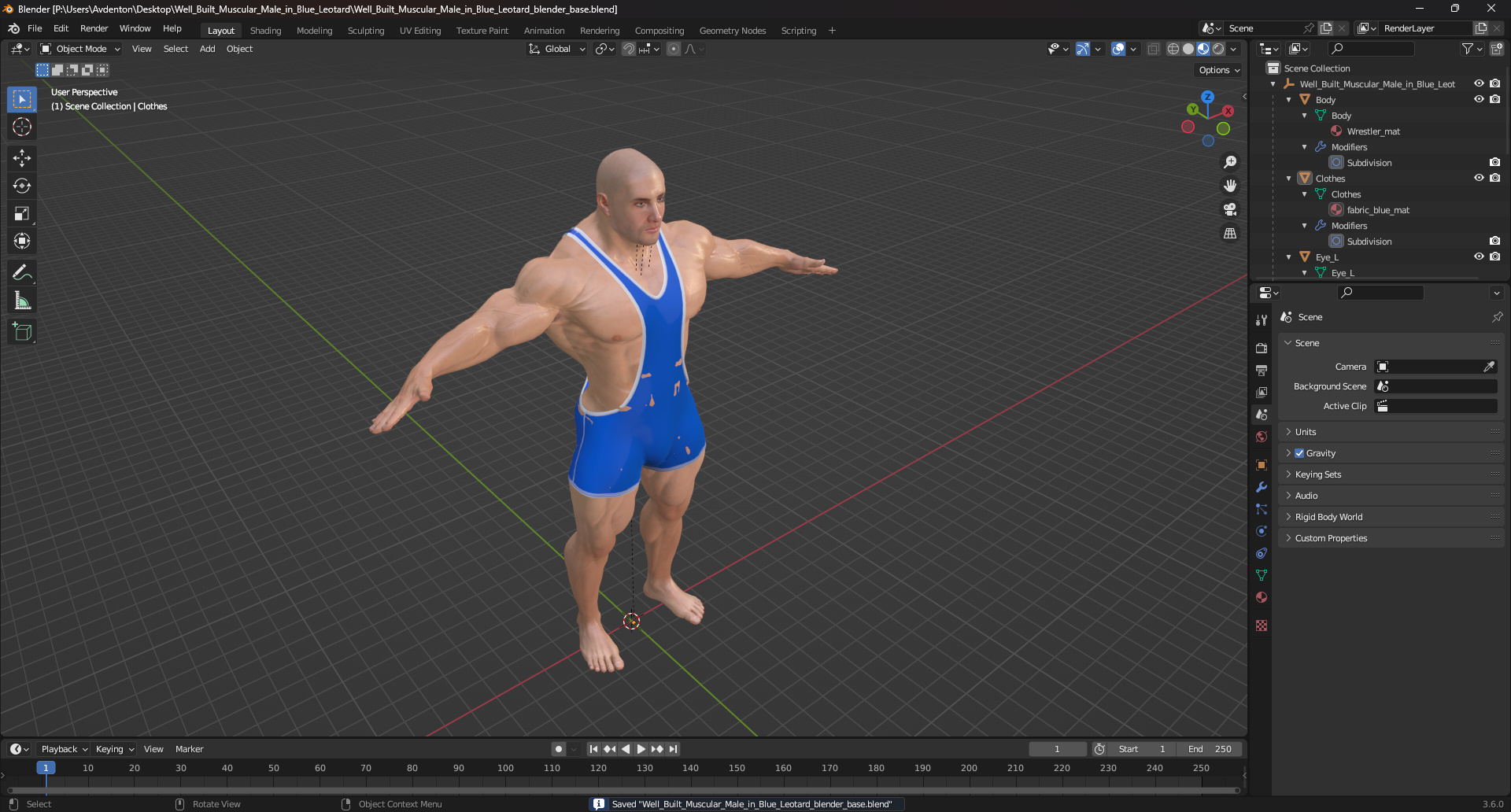Hide the Body object in outliner
This screenshot has width=1511, height=812.
click(1479, 100)
